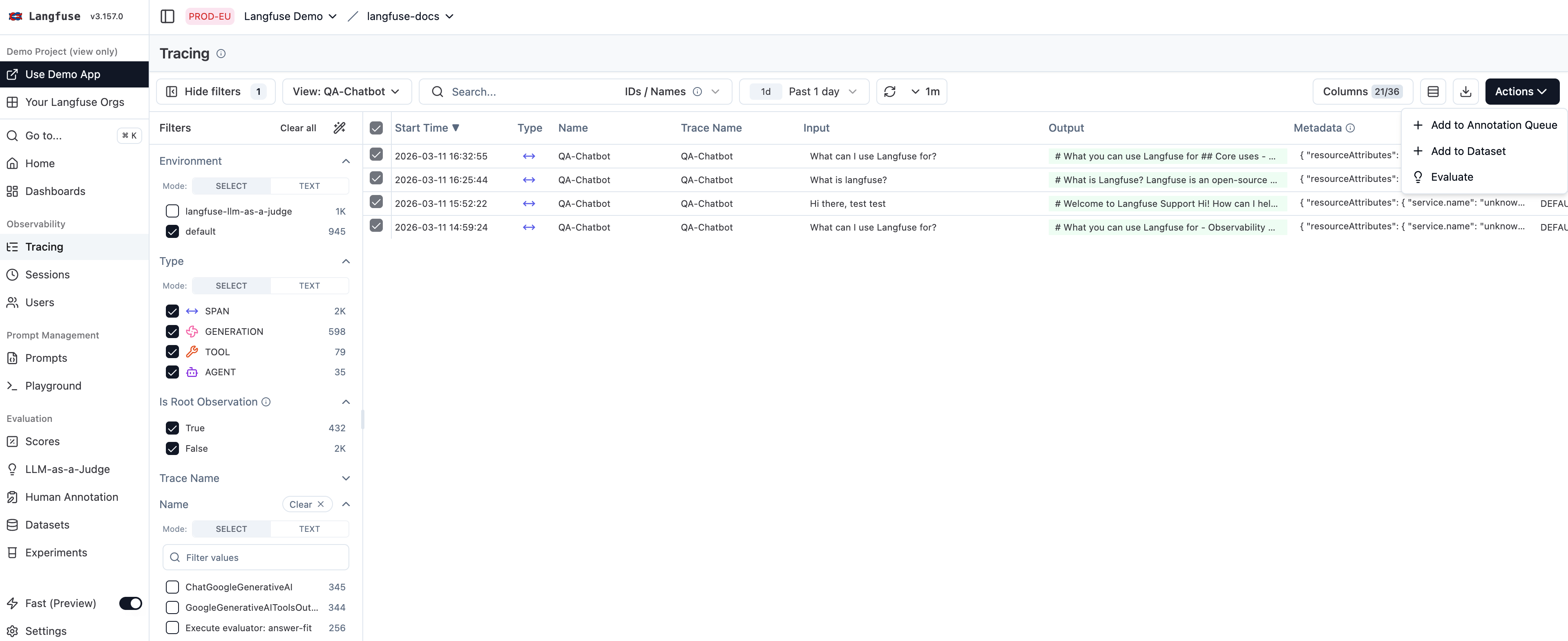Expand the Trace Name filter section
The image size is (1568, 641).
(346, 479)
